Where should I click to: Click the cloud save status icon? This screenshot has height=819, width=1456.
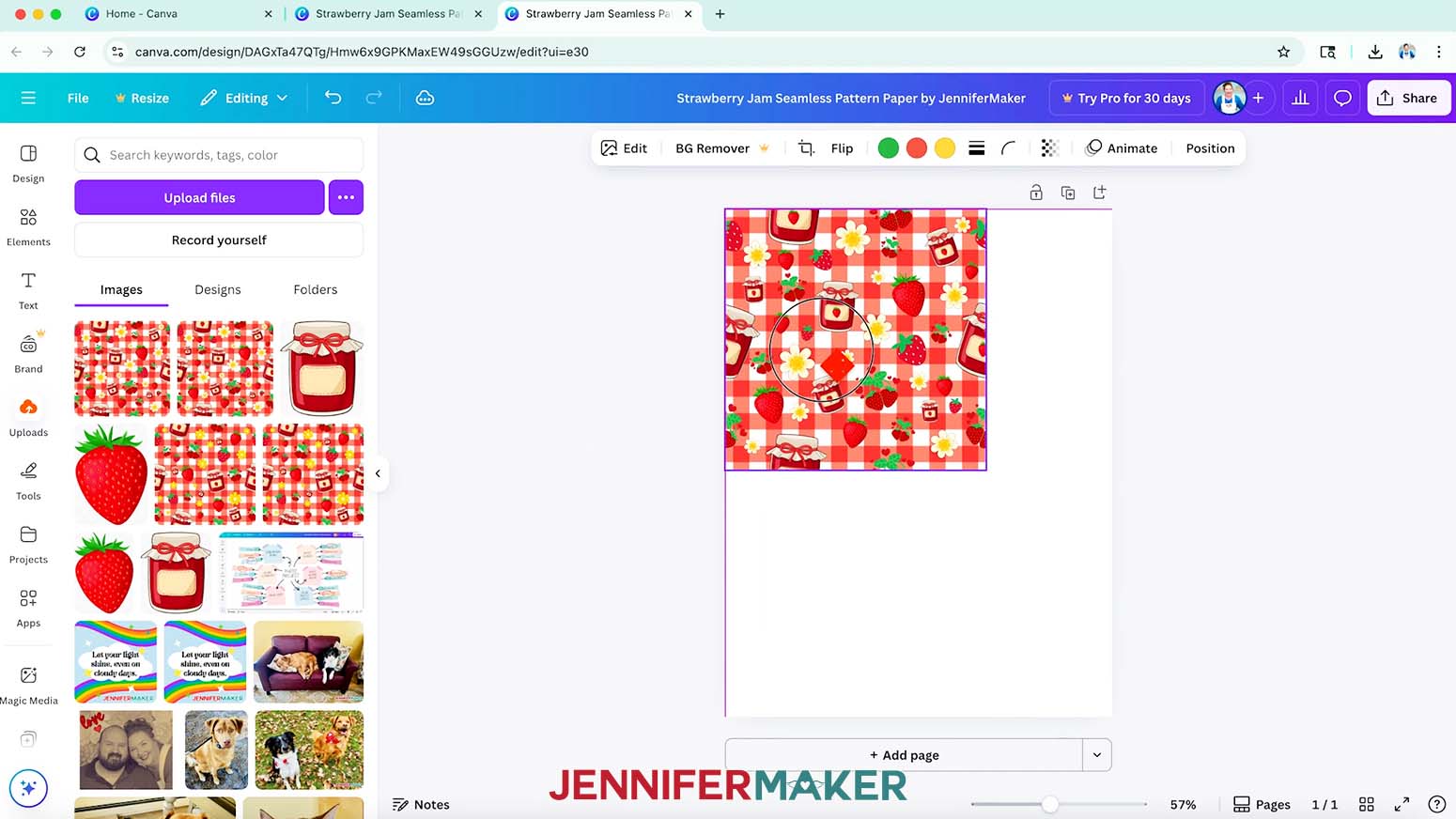click(425, 98)
